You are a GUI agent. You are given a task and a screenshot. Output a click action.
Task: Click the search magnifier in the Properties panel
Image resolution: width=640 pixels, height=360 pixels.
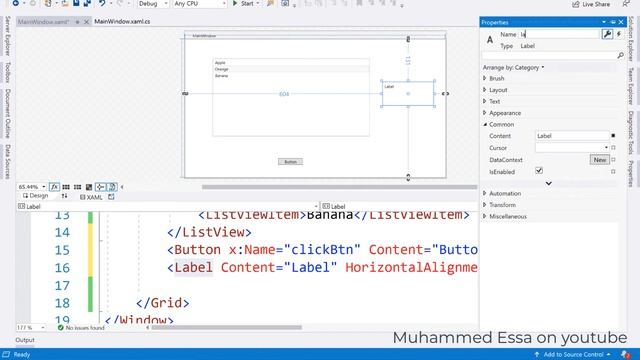pos(620,55)
